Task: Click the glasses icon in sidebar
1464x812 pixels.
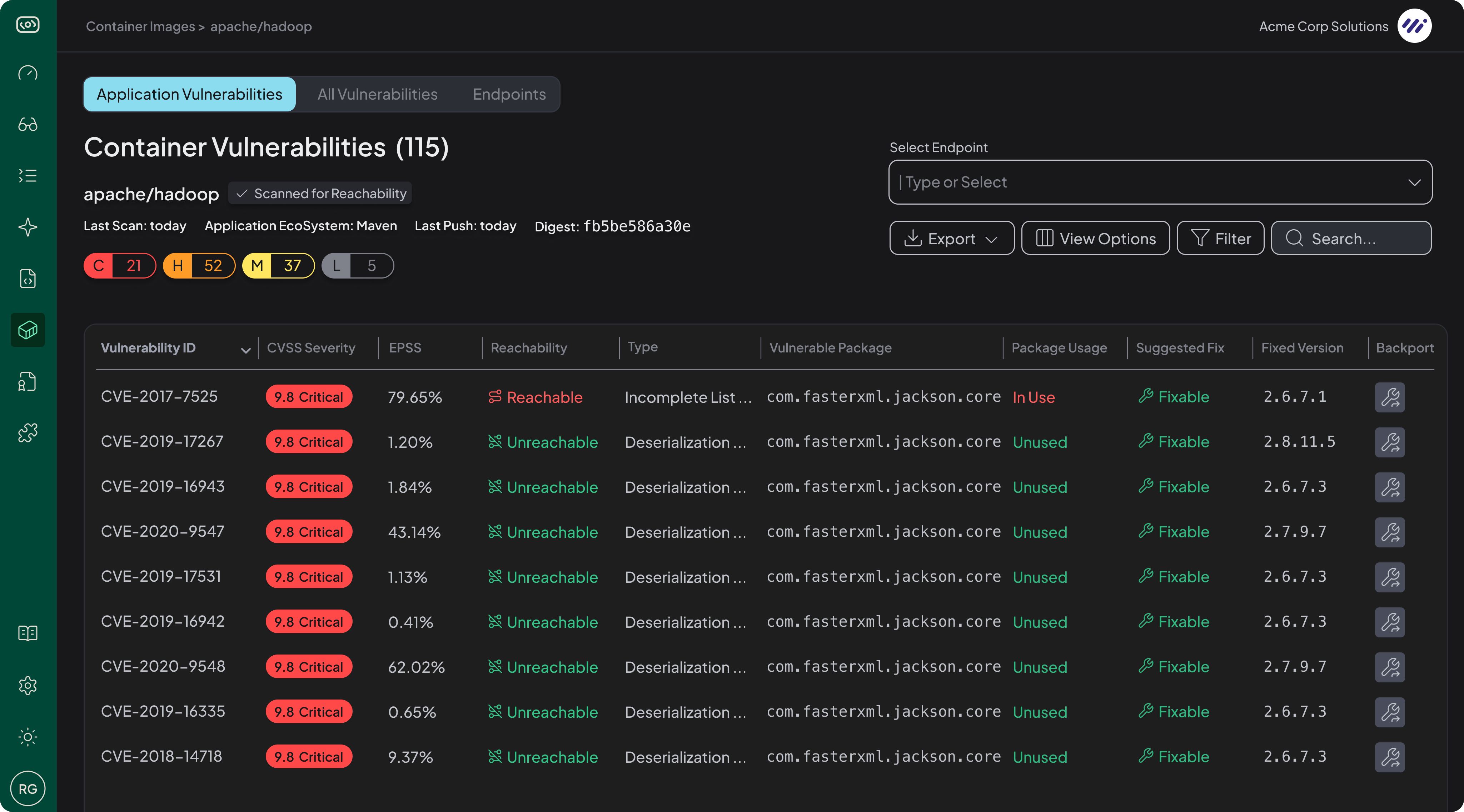Action: click(28, 124)
